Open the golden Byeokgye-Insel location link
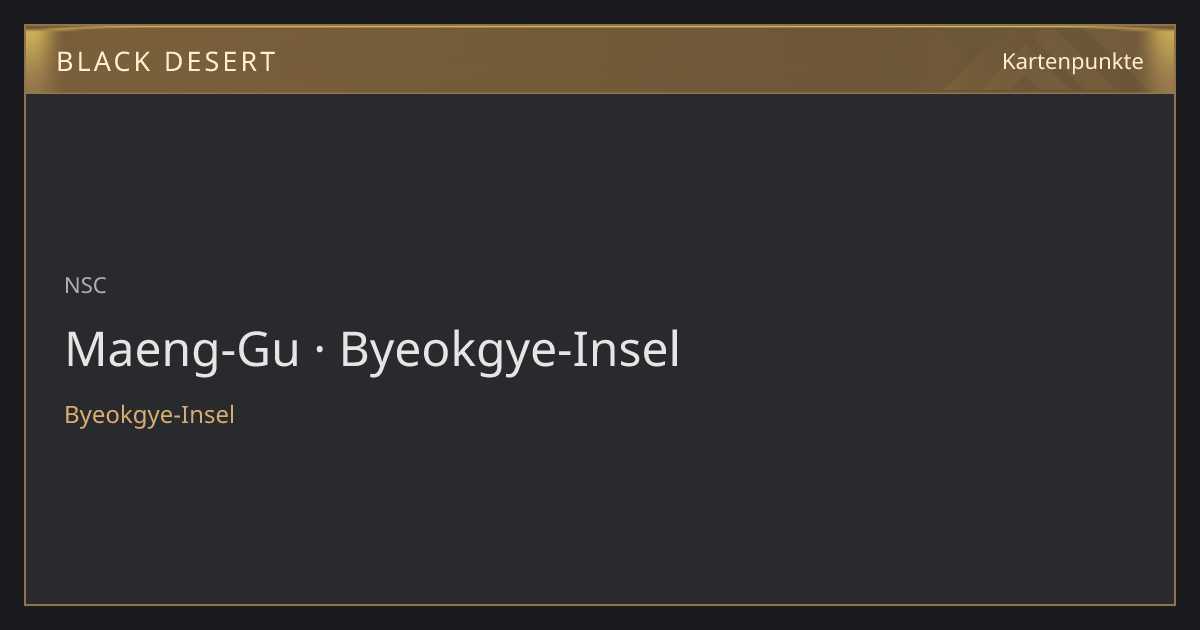Screen dimensions: 1200x630 (x=149, y=415)
